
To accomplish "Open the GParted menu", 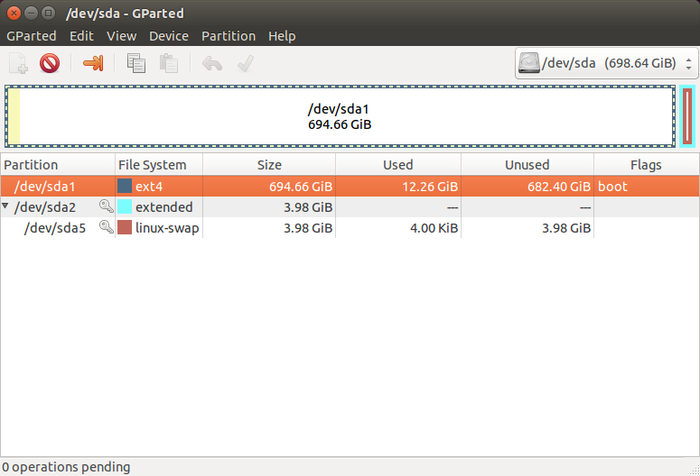I will 31,36.
